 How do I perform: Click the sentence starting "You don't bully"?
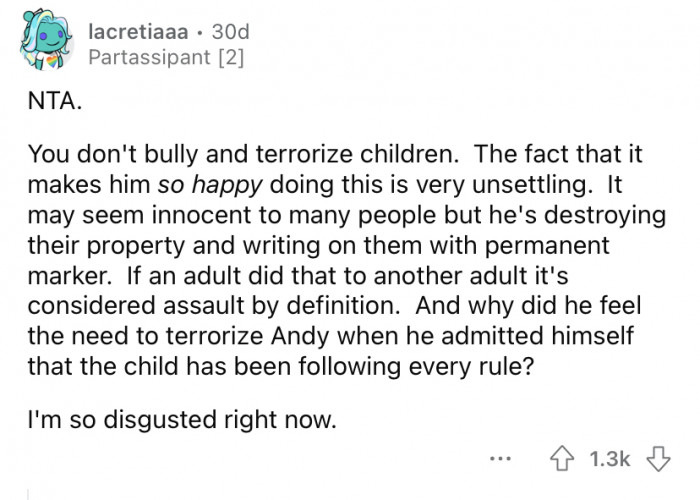pos(250,158)
